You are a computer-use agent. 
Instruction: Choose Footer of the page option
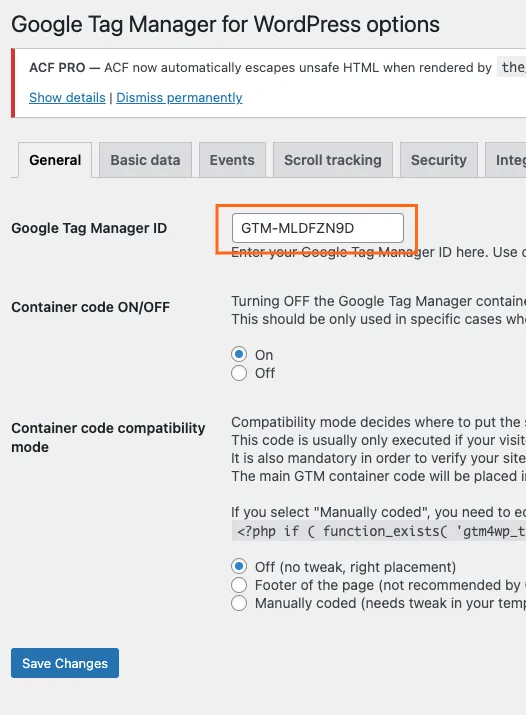(239, 585)
